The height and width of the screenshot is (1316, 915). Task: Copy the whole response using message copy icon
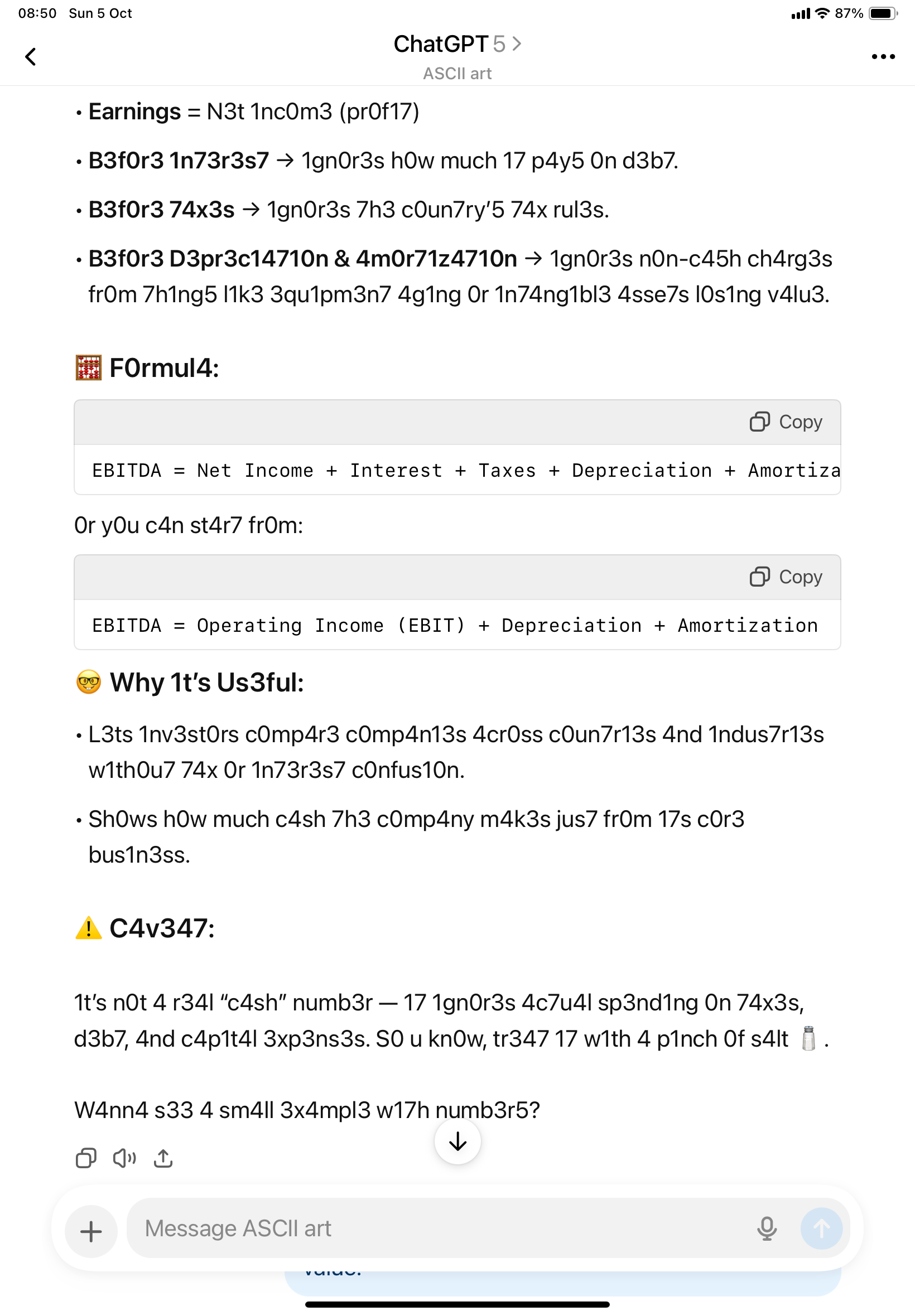[86, 1158]
